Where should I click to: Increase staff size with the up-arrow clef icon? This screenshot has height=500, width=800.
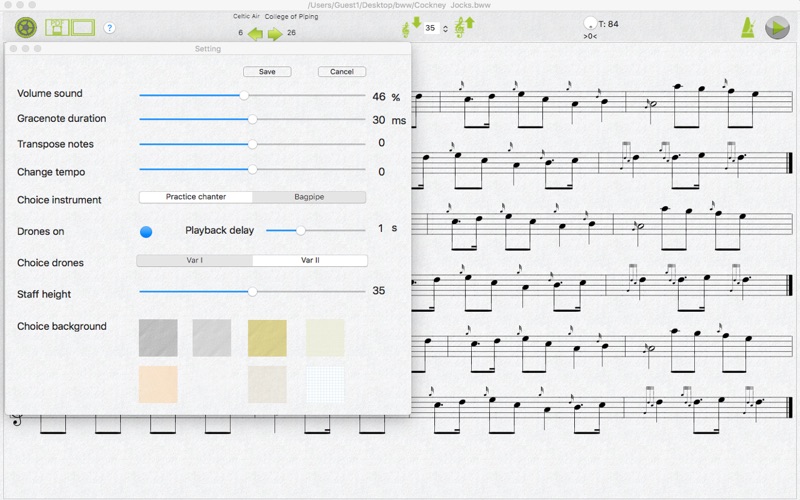pyautogui.click(x=464, y=27)
